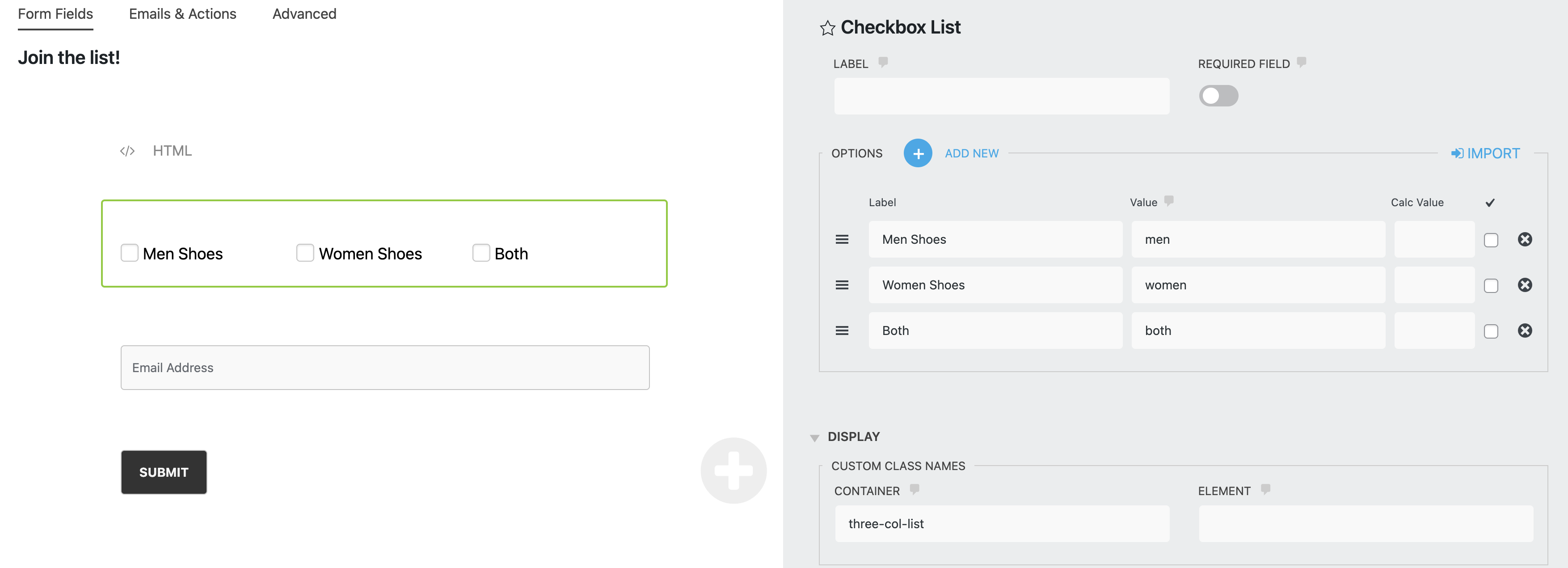Open the Value column tooltip
This screenshot has width=1568, height=568.
point(1169,201)
